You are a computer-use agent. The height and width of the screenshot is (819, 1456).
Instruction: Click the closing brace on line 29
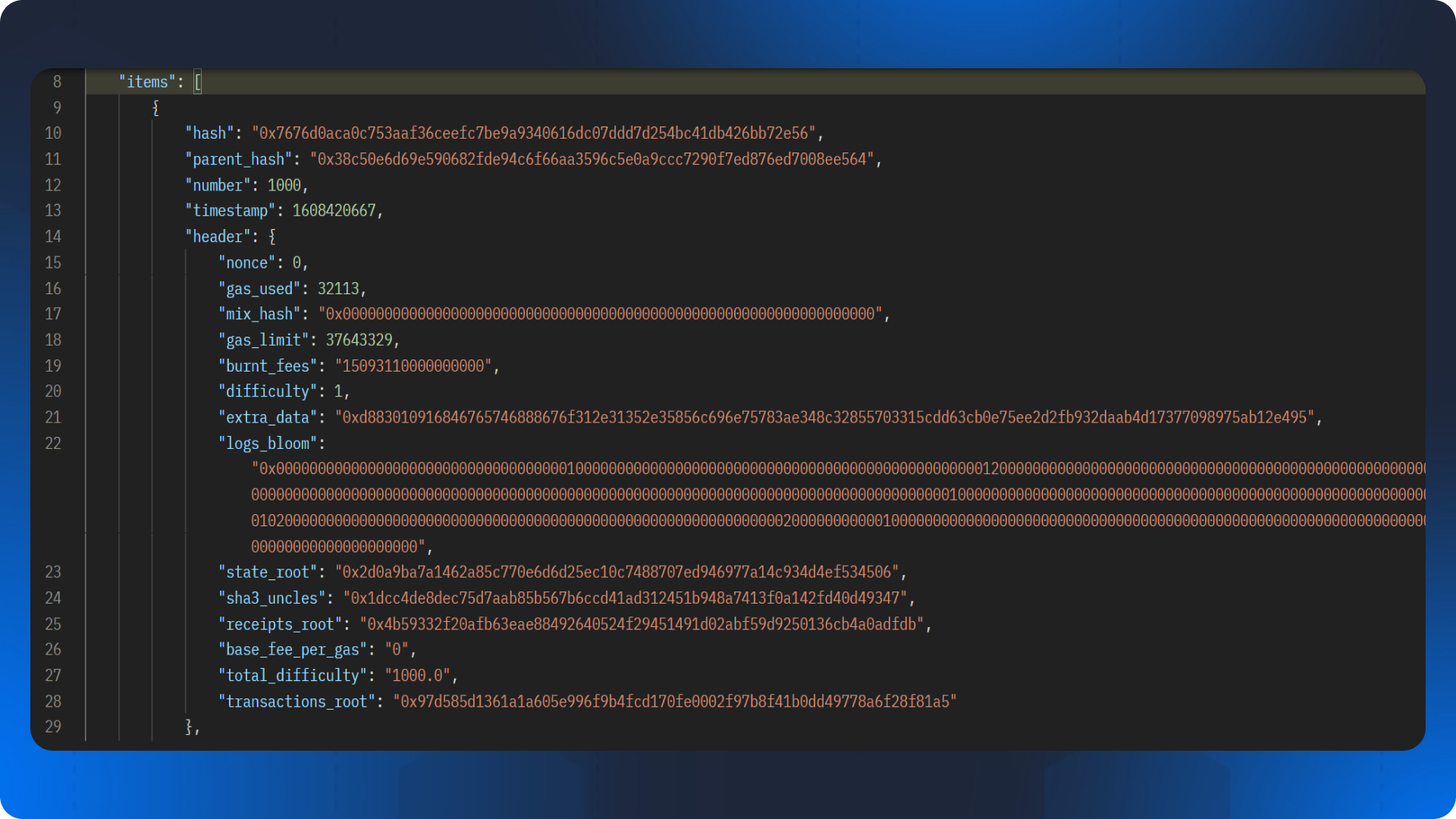coord(190,726)
